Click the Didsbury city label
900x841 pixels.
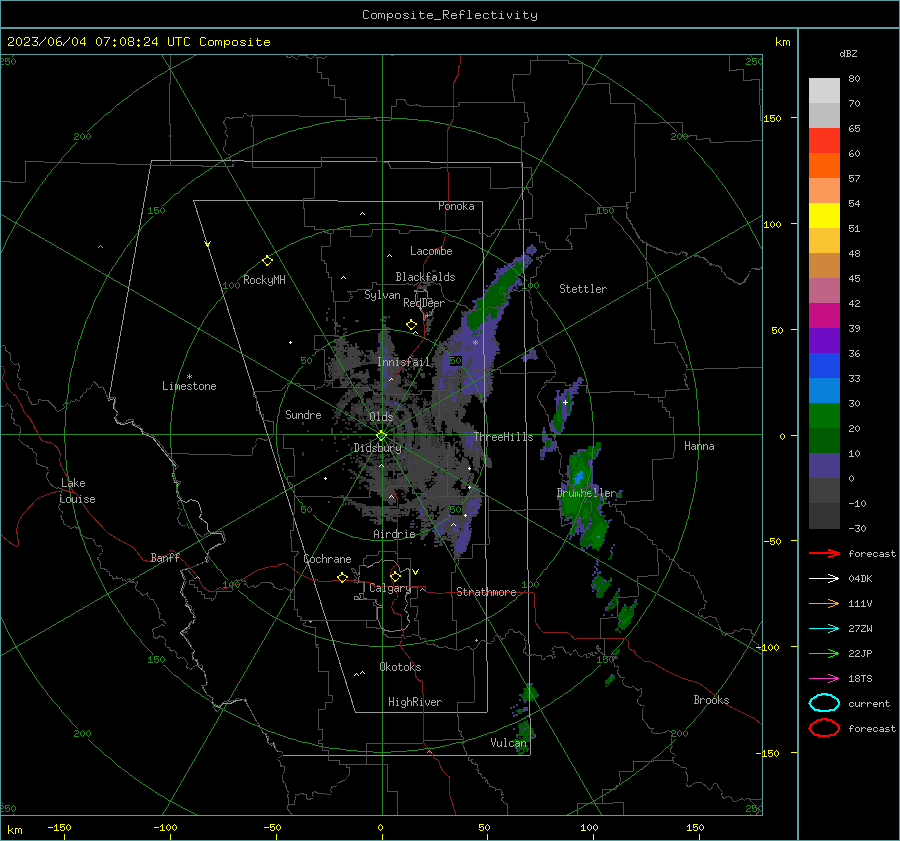click(x=377, y=448)
